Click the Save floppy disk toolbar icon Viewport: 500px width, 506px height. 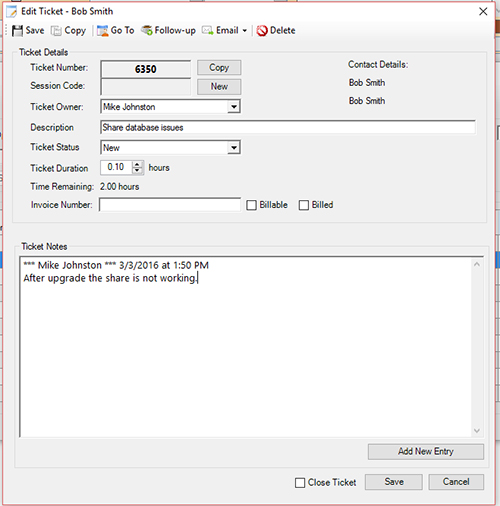(x=17, y=31)
